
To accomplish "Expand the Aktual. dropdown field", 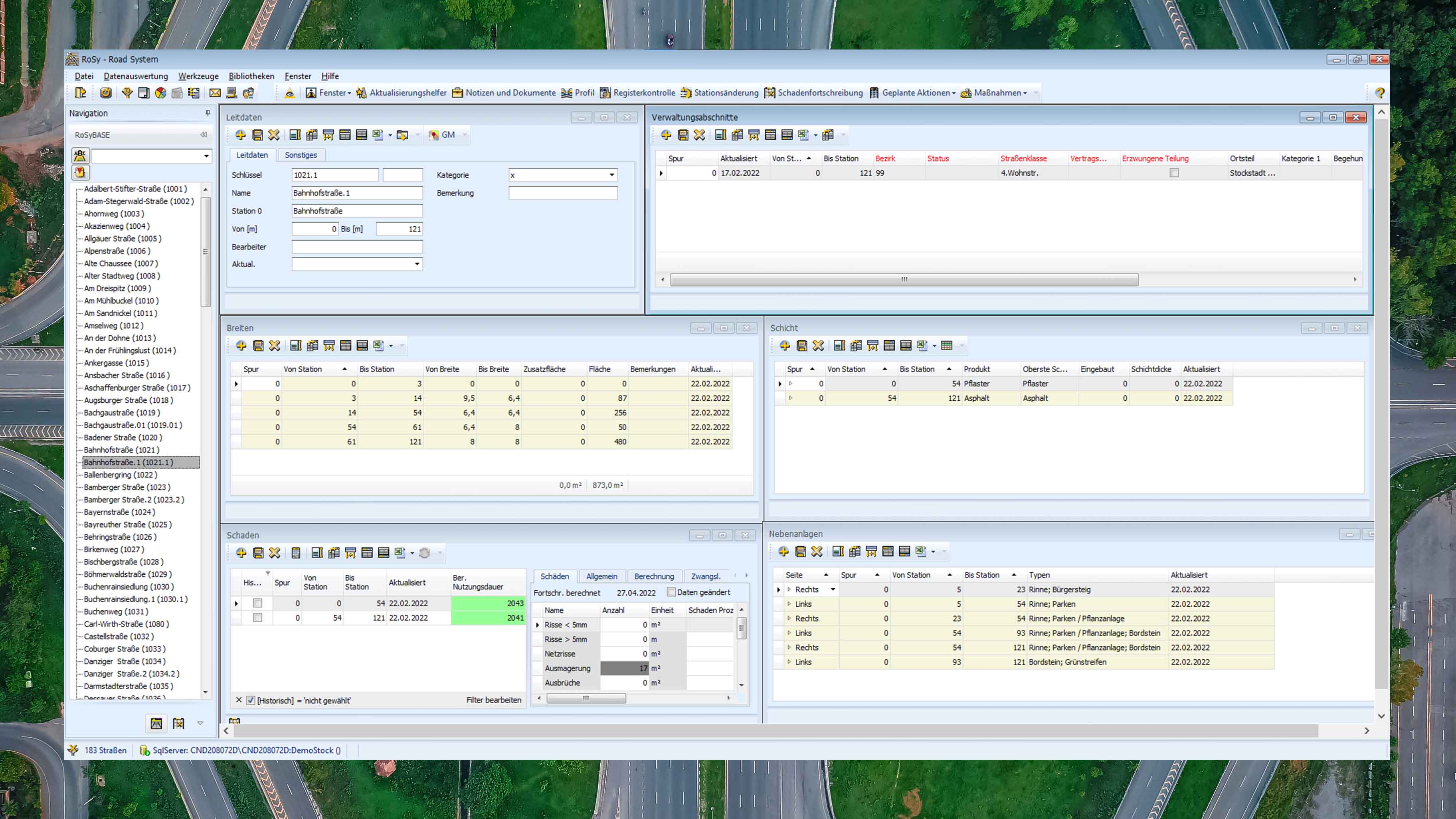I will click(x=417, y=264).
